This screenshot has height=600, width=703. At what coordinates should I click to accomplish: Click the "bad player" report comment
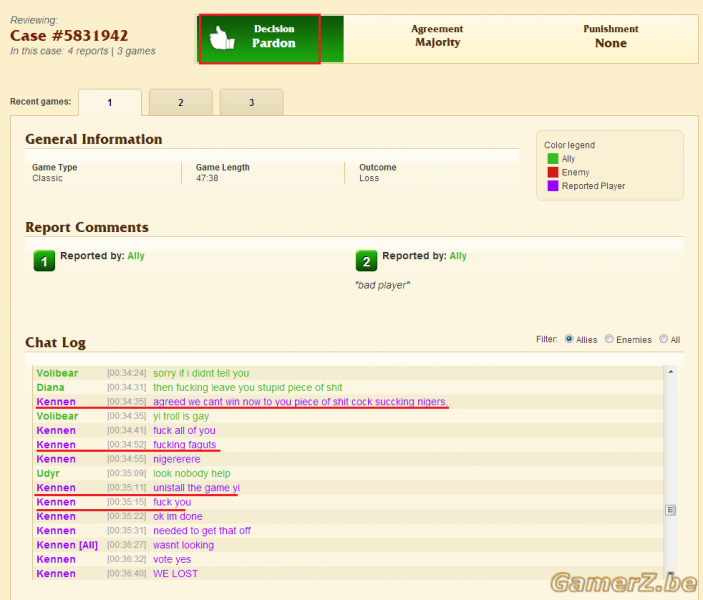pyautogui.click(x=382, y=285)
